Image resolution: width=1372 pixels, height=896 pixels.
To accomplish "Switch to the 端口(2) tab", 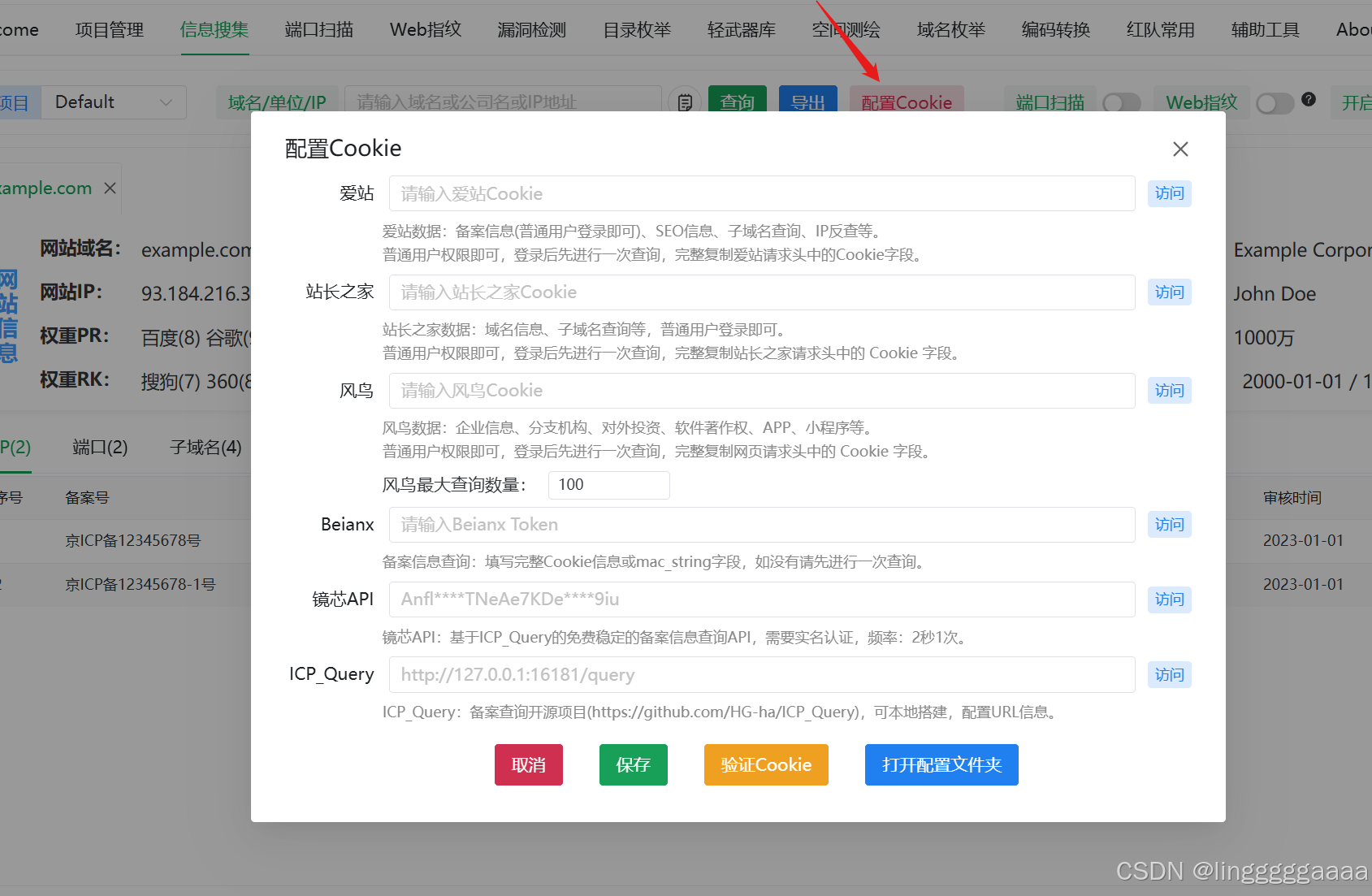I will (99, 447).
